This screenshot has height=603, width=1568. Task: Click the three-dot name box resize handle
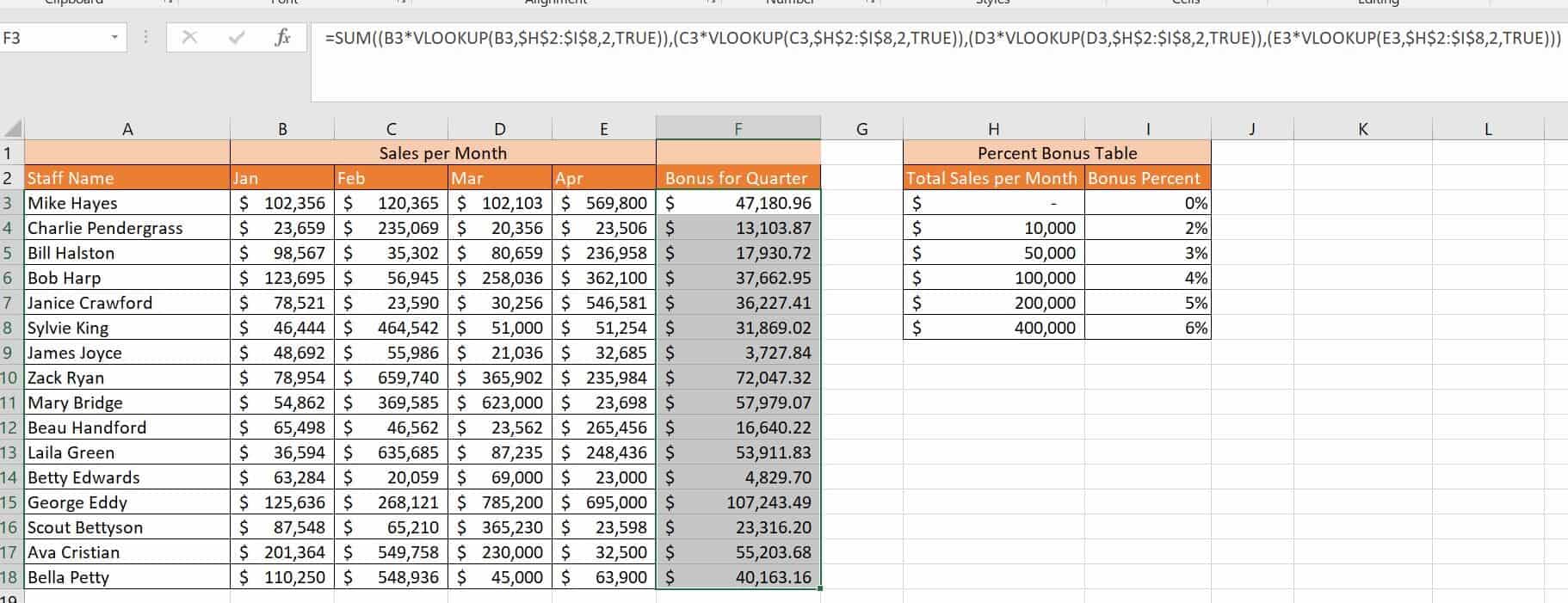pos(145,38)
